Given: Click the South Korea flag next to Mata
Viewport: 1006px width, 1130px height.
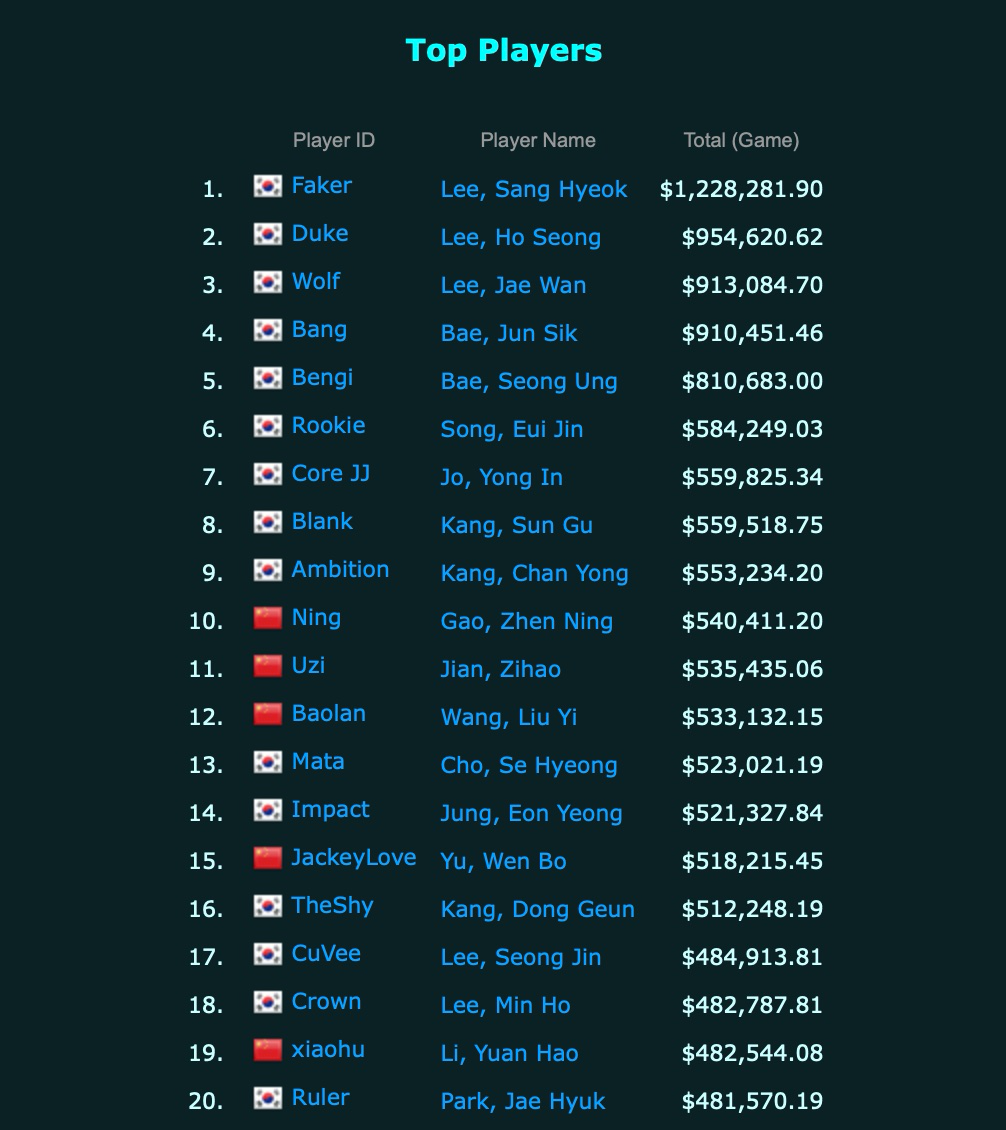Looking at the screenshot, I should (267, 762).
